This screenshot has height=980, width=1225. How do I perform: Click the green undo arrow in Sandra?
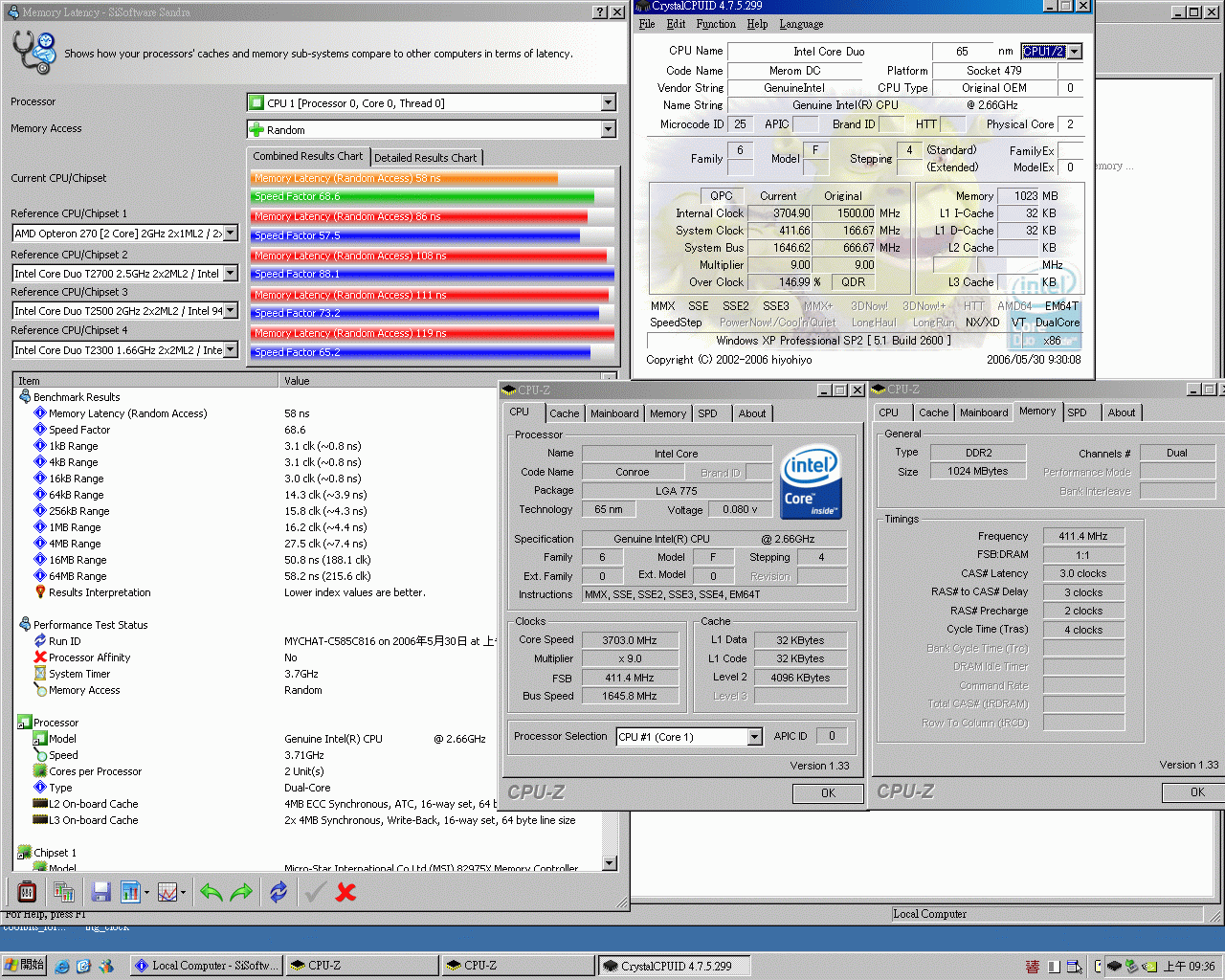[211, 891]
